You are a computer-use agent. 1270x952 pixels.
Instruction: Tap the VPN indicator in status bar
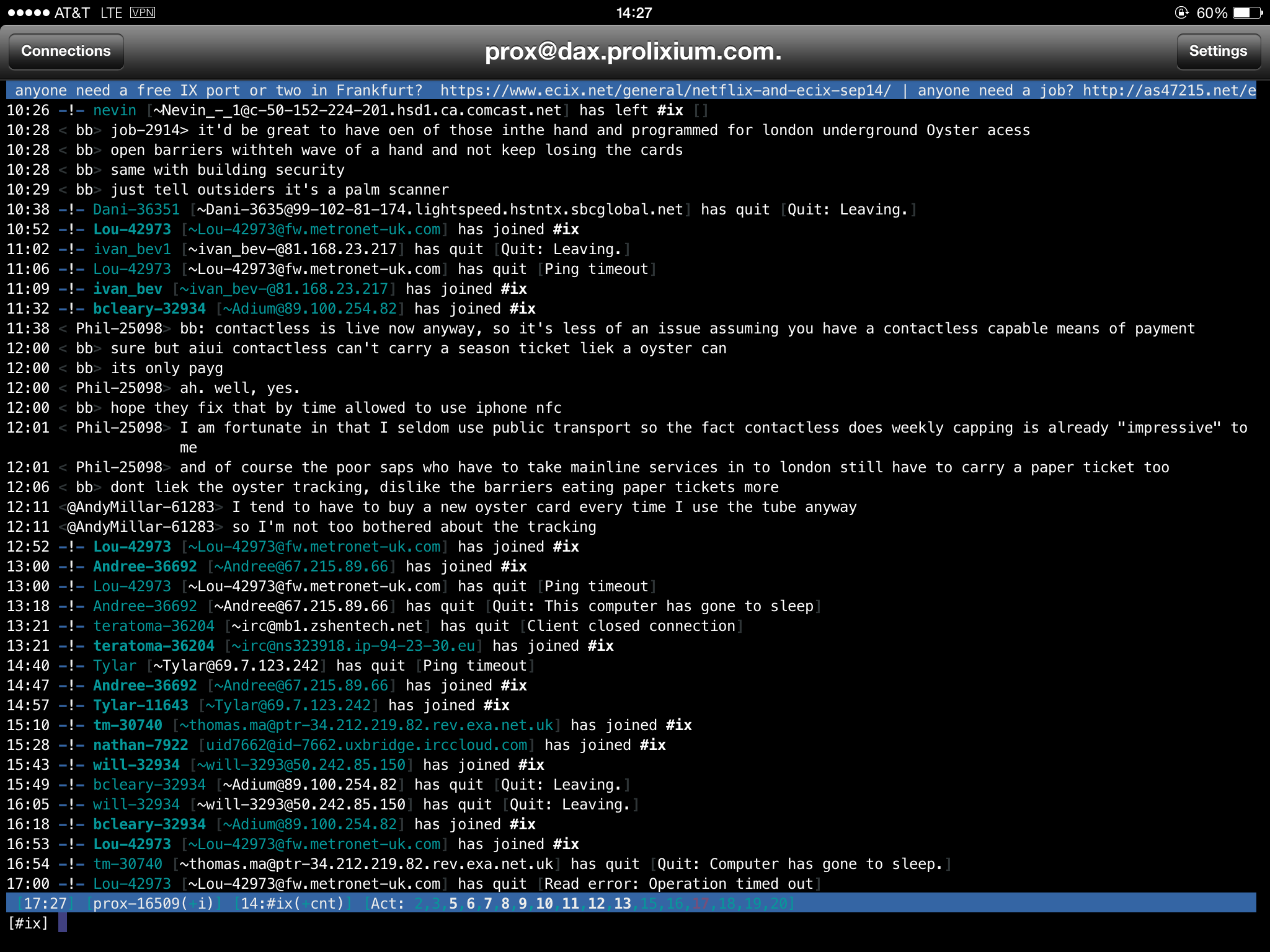click(143, 12)
